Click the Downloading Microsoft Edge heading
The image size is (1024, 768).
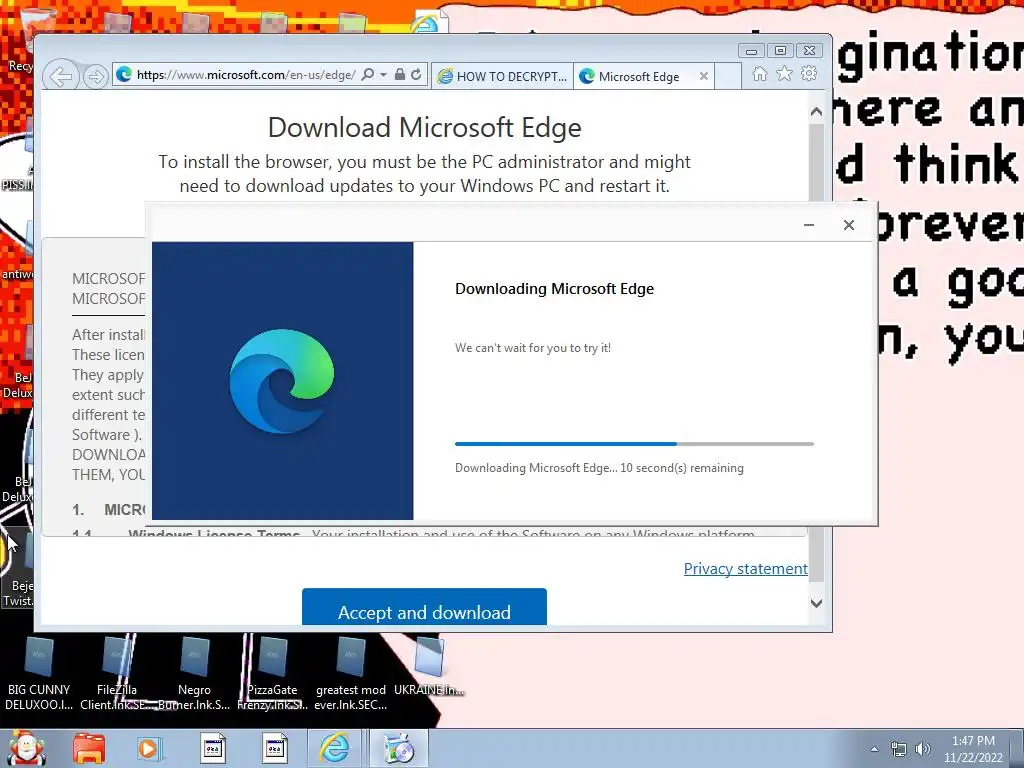click(554, 289)
